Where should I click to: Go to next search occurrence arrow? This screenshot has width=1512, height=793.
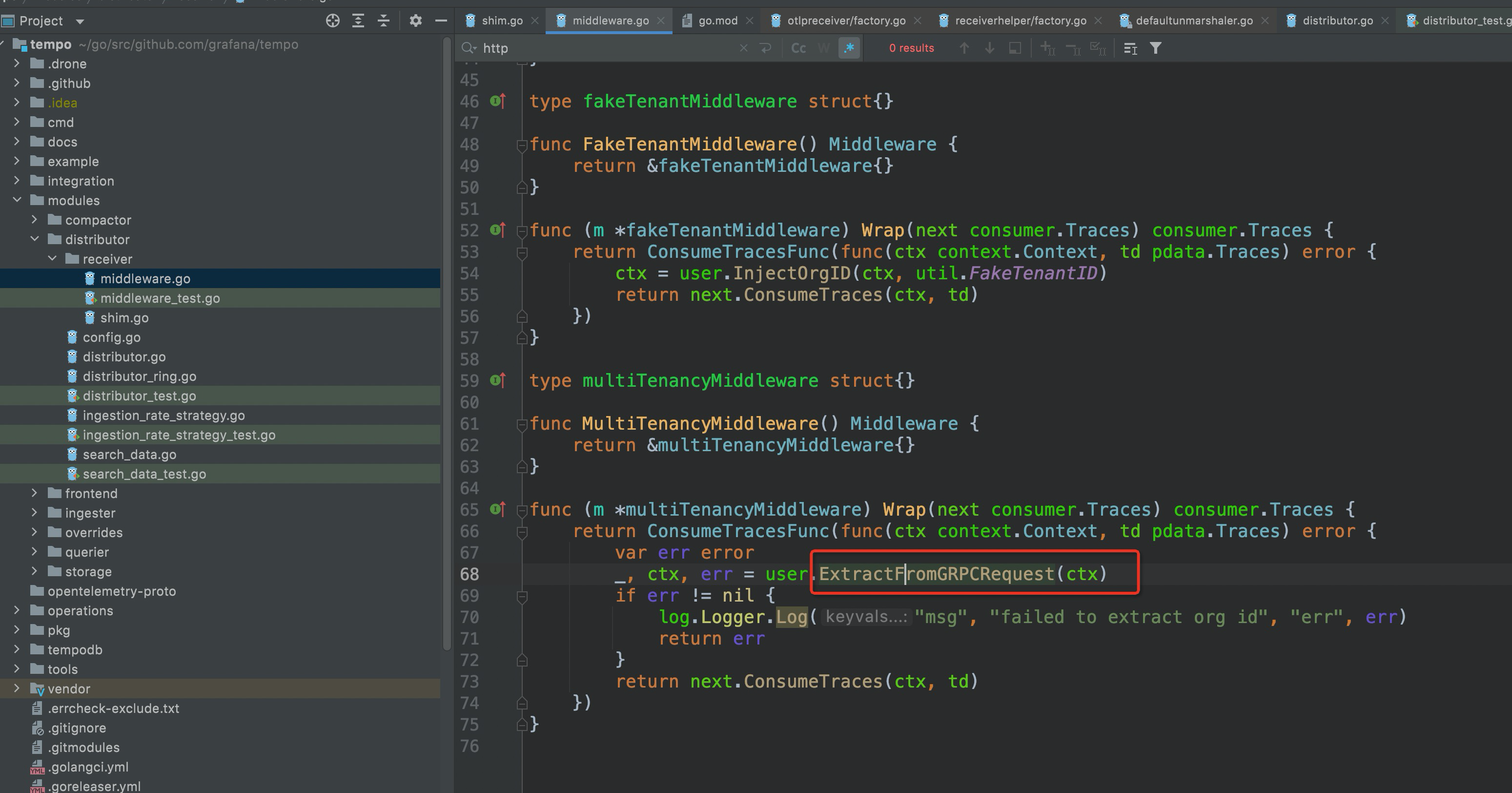[x=990, y=48]
